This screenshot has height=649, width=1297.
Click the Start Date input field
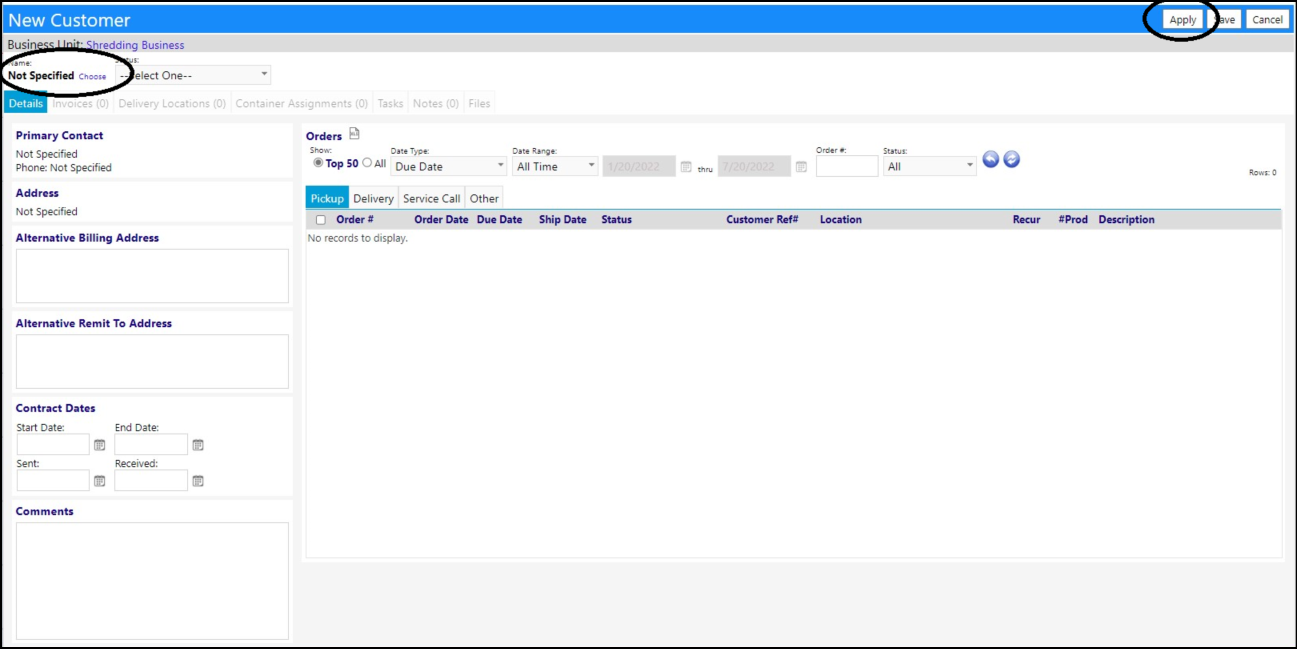[53, 444]
